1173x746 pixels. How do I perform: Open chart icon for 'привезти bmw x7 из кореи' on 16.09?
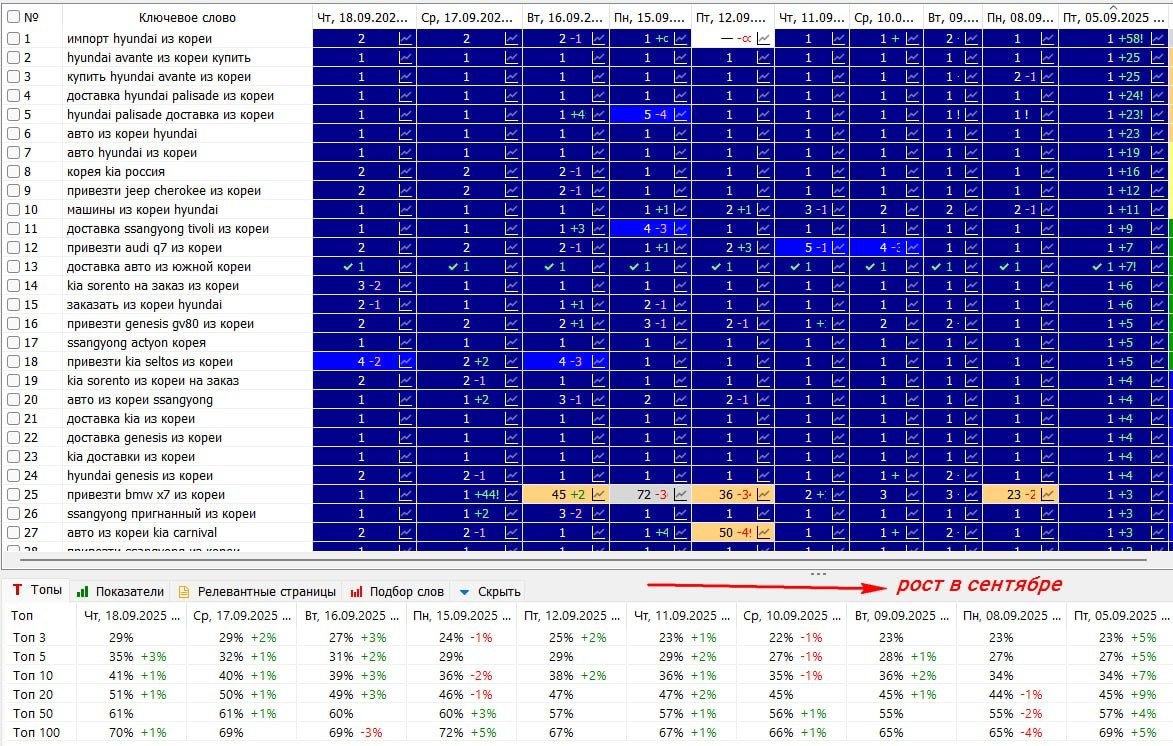pos(598,495)
